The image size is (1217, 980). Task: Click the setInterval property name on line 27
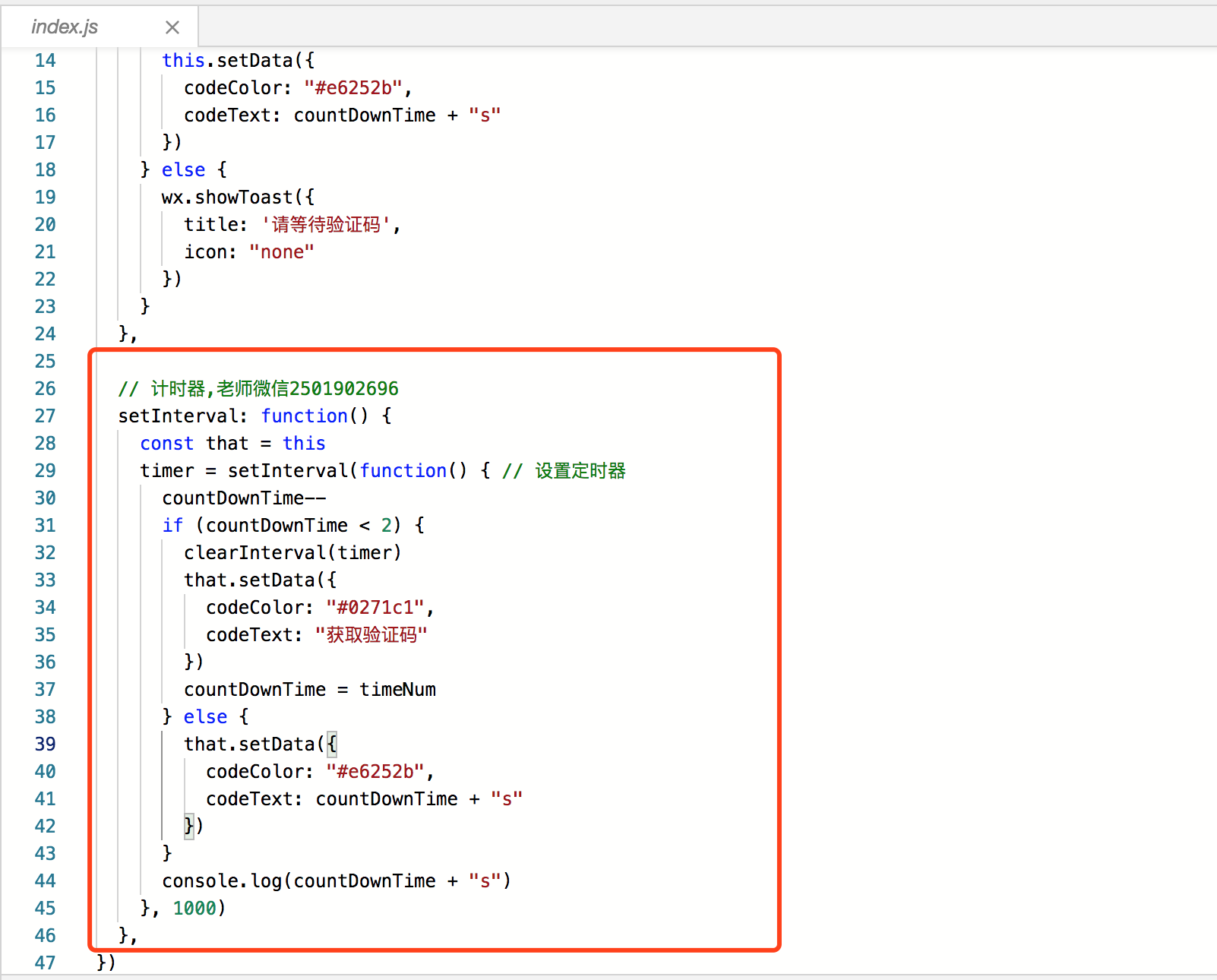pyautogui.click(x=178, y=416)
